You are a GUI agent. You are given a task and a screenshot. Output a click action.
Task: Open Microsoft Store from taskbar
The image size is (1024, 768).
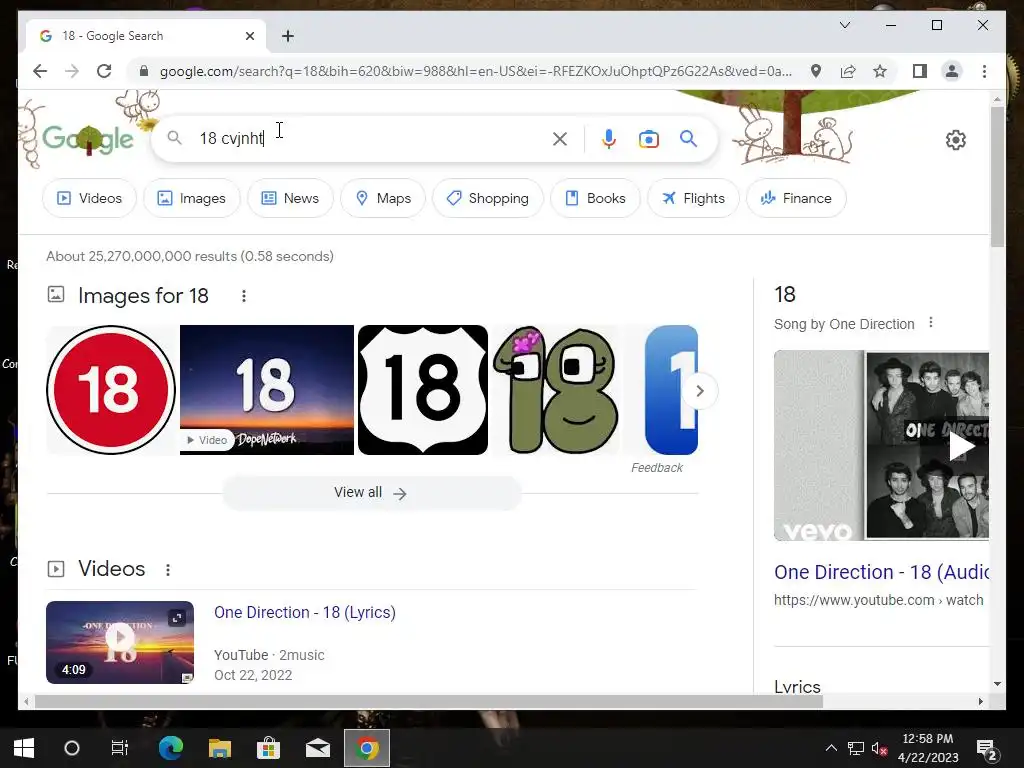click(x=268, y=748)
